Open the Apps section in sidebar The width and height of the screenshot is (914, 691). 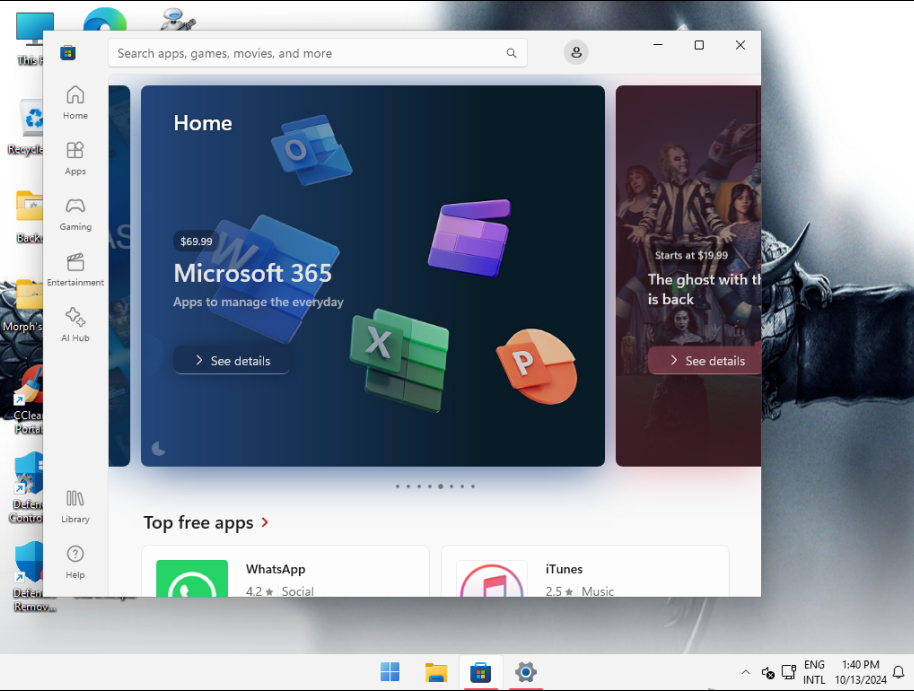pos(75,158)
